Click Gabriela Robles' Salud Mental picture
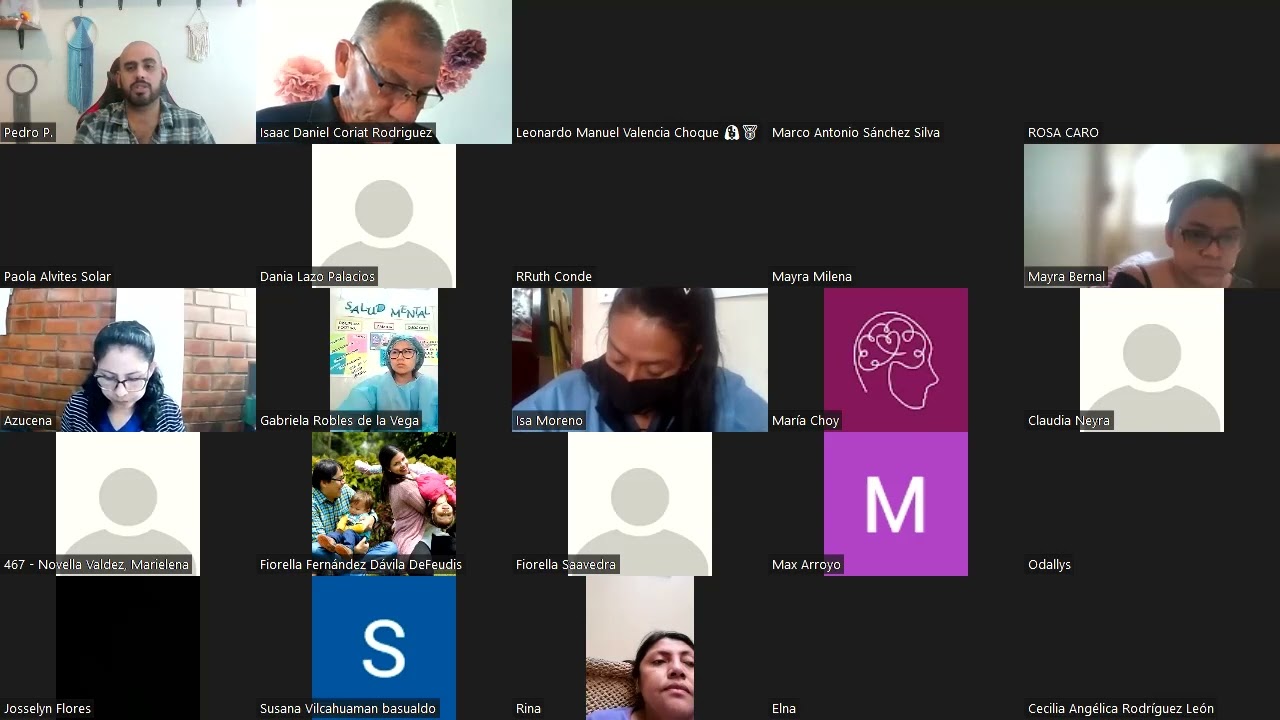This screenshot has width=1280, height=720. (x=384, y=360)
